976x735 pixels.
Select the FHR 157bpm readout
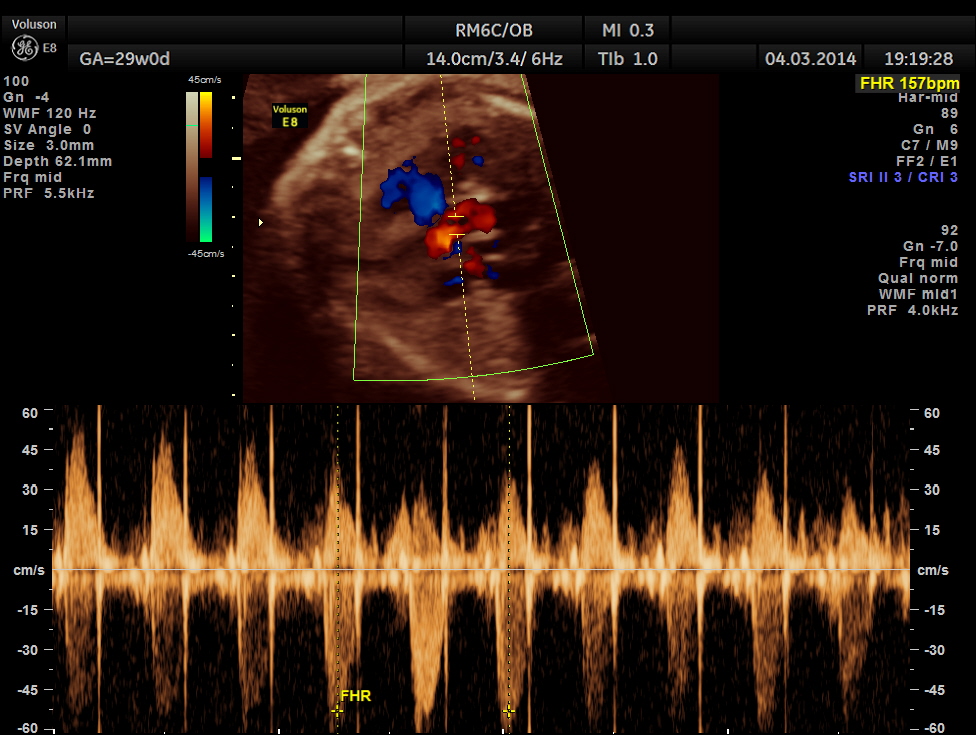(906, 84)
